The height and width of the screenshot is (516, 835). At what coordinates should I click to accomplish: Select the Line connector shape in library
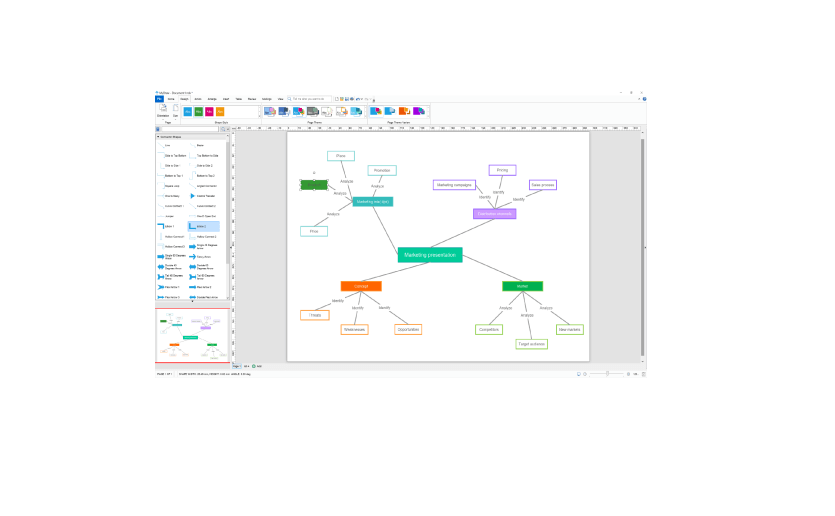(166, 145)
